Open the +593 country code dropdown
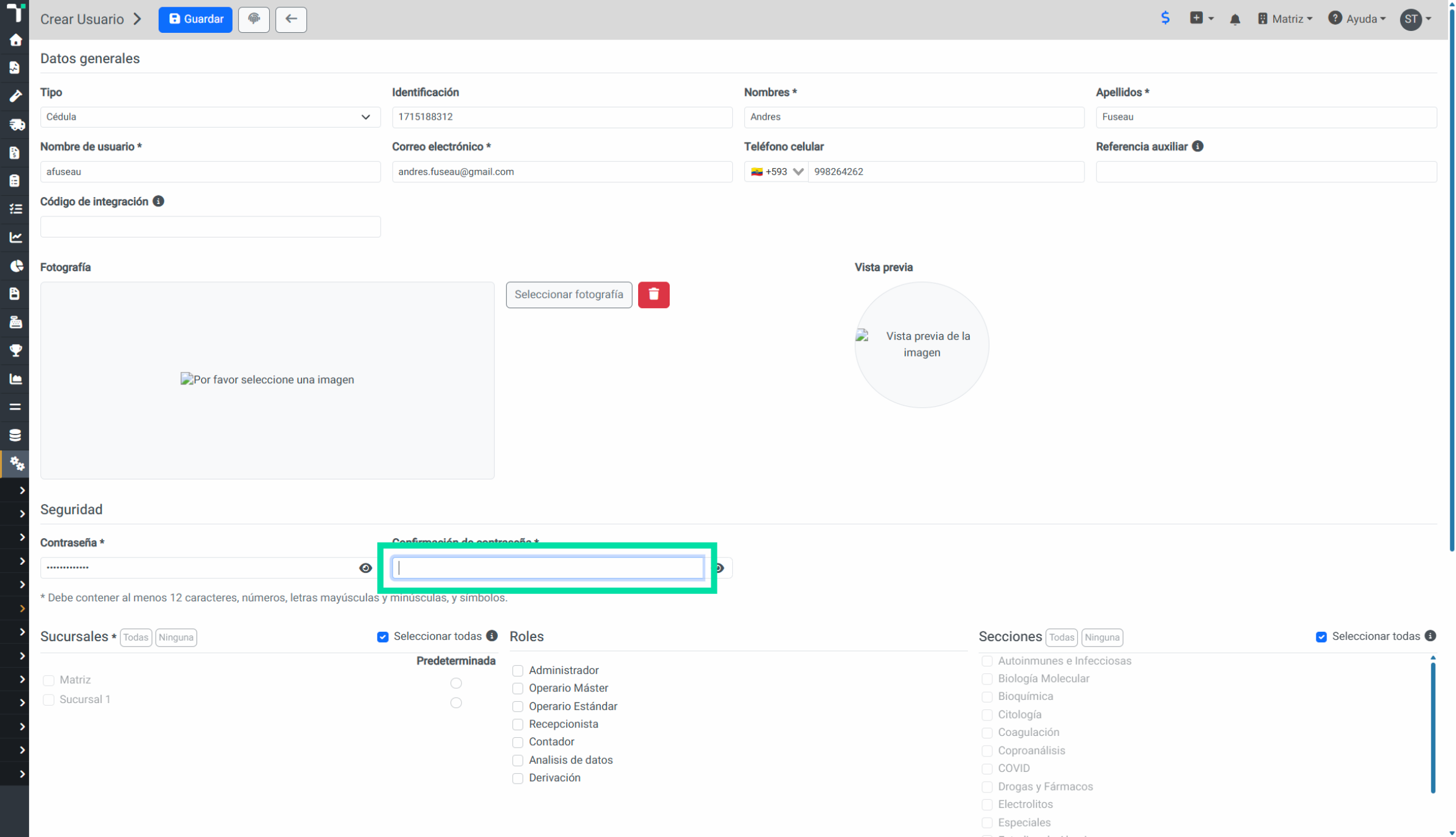The width and height of the screenshot is (1456, 837). tap(776, 172)
